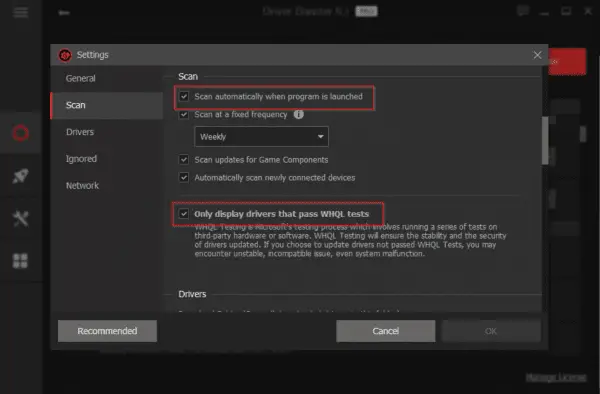Select the Drivers settings tab
The image size is (600, 394).
tap(107, 132)
